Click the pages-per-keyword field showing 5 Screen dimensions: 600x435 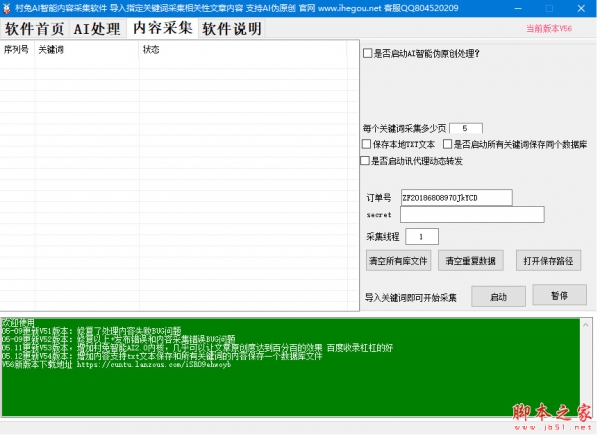tap(466, 128)
